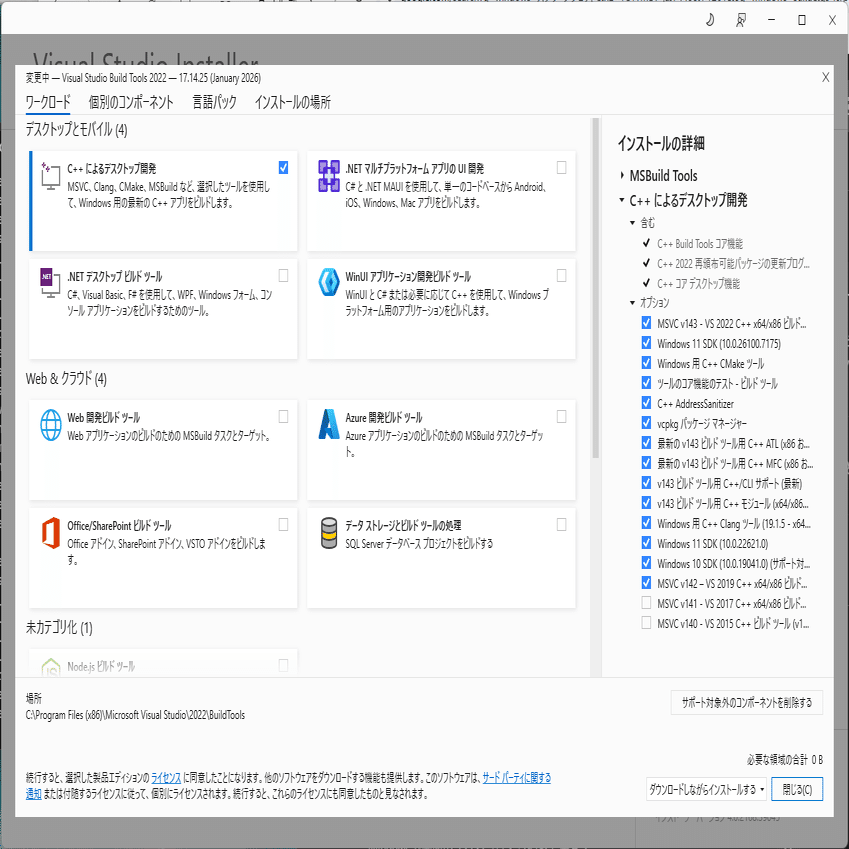
Task: Click サポート対象外のコンポーネントを削除する button
Action: [747, 703]
